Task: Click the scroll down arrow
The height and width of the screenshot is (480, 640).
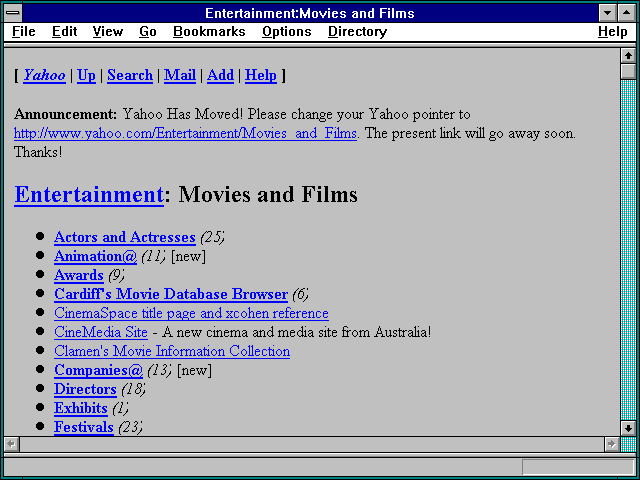Action: pyautogui.click(x=628, y=428)
